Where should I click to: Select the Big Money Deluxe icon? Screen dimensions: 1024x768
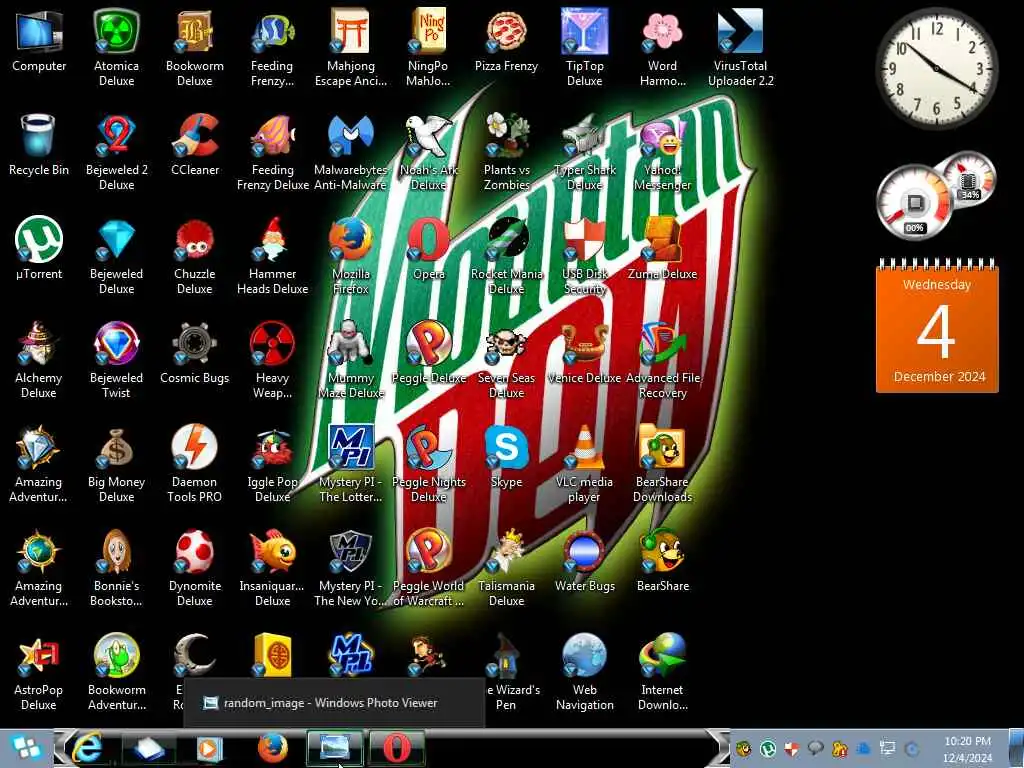116,464
